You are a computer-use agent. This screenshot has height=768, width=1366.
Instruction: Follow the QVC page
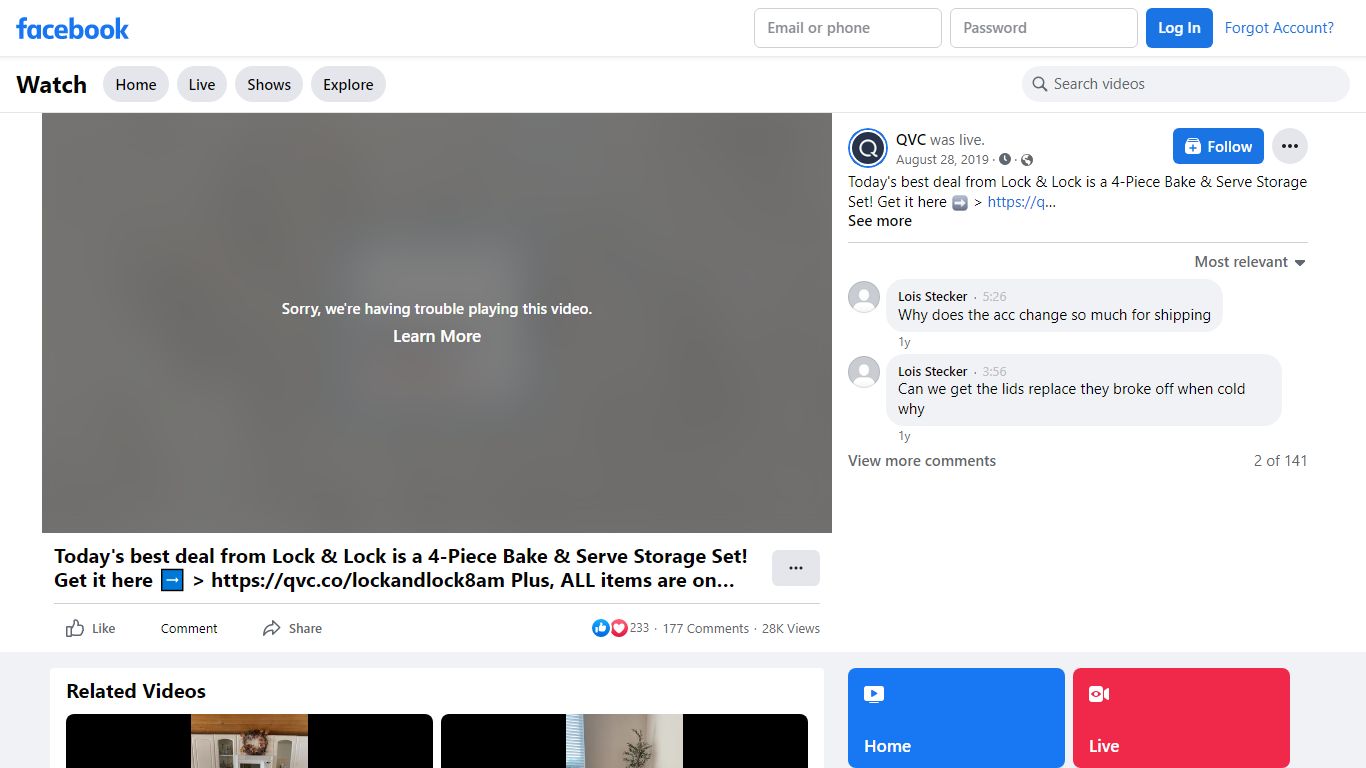[1218, 146]
